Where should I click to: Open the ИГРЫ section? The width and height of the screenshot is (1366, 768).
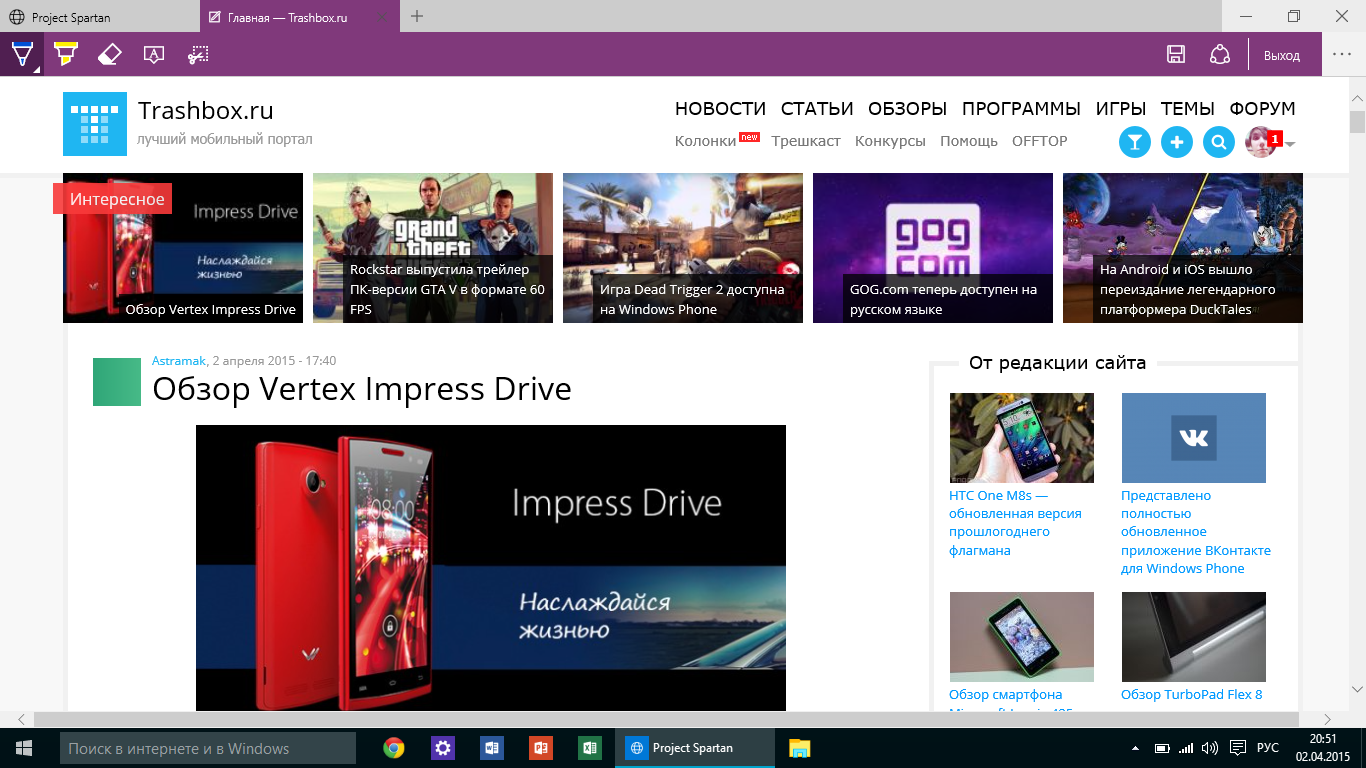pos(1121,109)
